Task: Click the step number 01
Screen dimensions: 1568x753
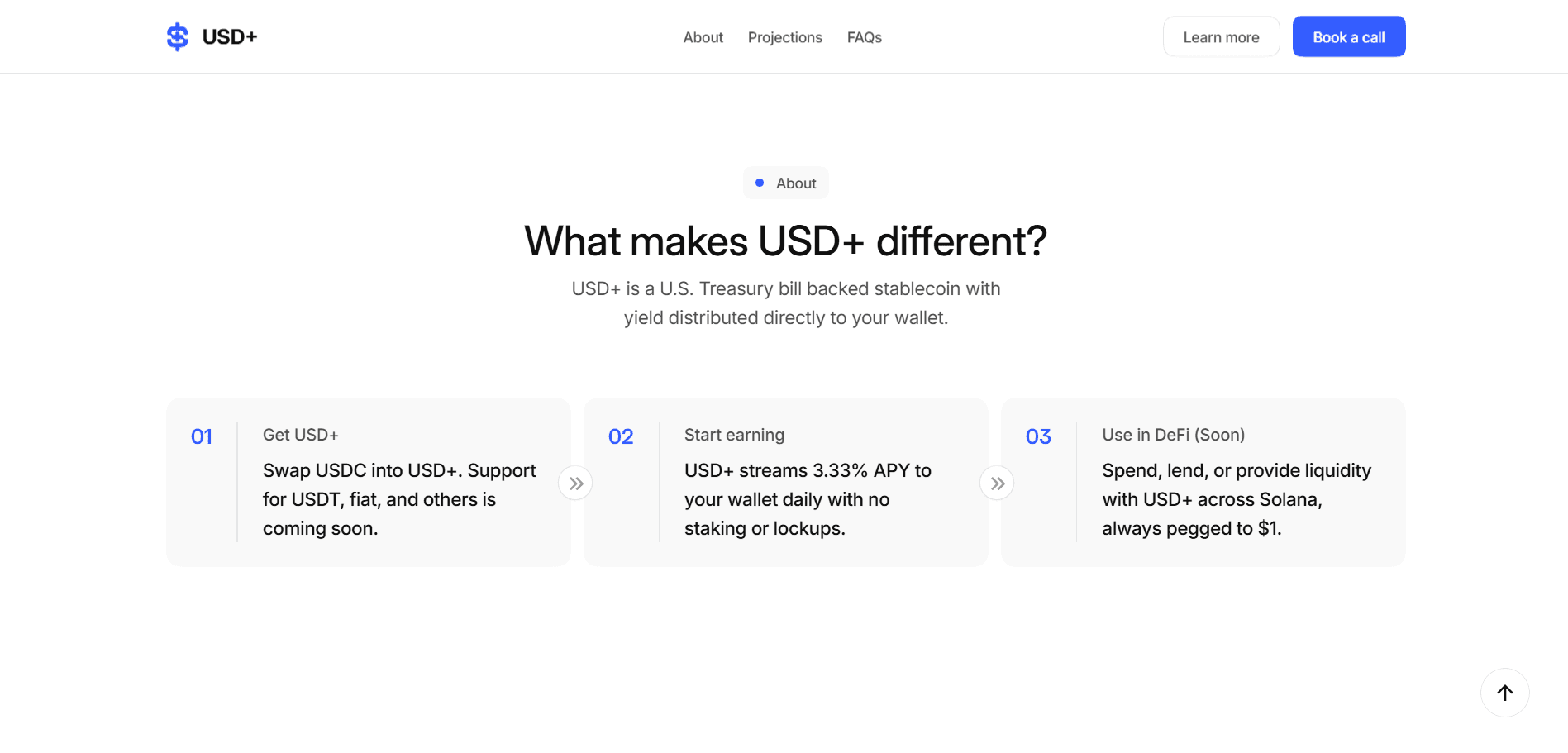Action: pyautogui.click(x=202, y=436)
